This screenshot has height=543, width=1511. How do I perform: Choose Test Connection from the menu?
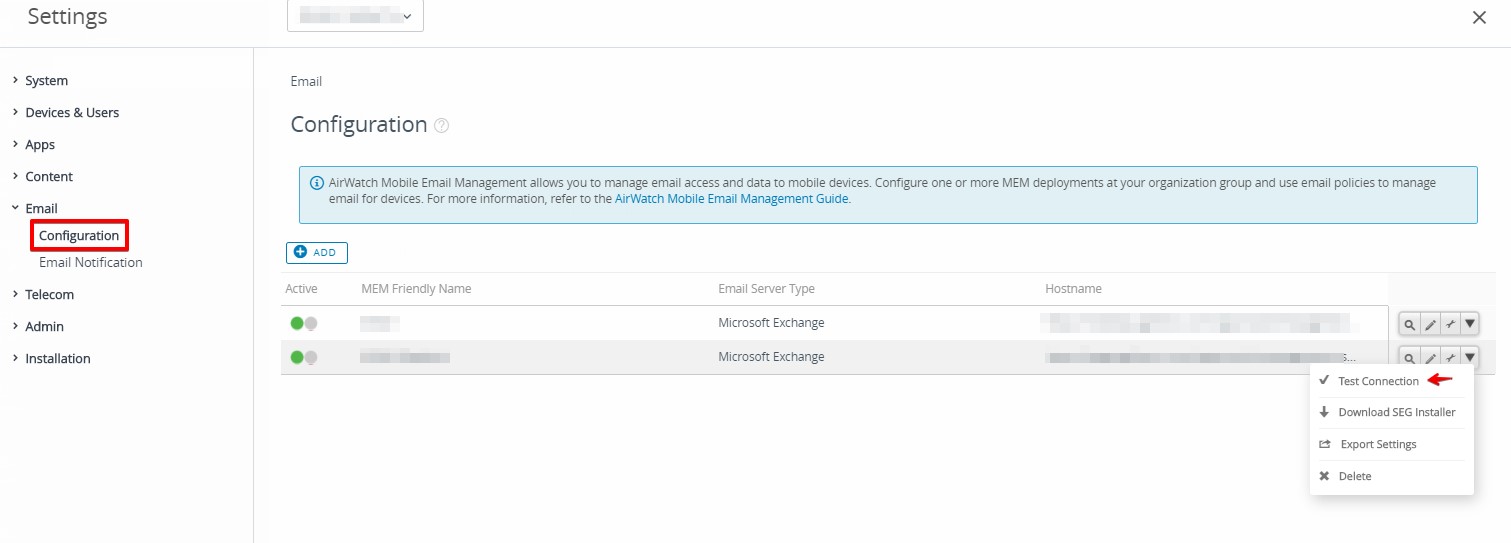click(x=1378, y=381)
